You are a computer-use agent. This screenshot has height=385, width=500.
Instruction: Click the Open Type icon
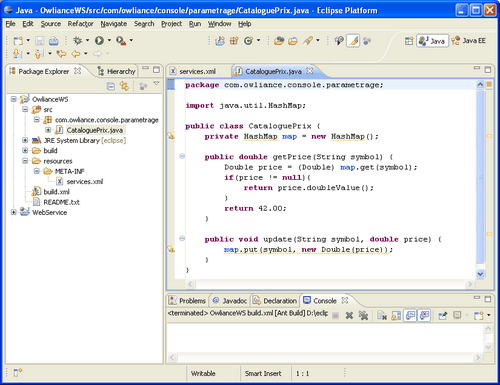(x=279, y=41)
